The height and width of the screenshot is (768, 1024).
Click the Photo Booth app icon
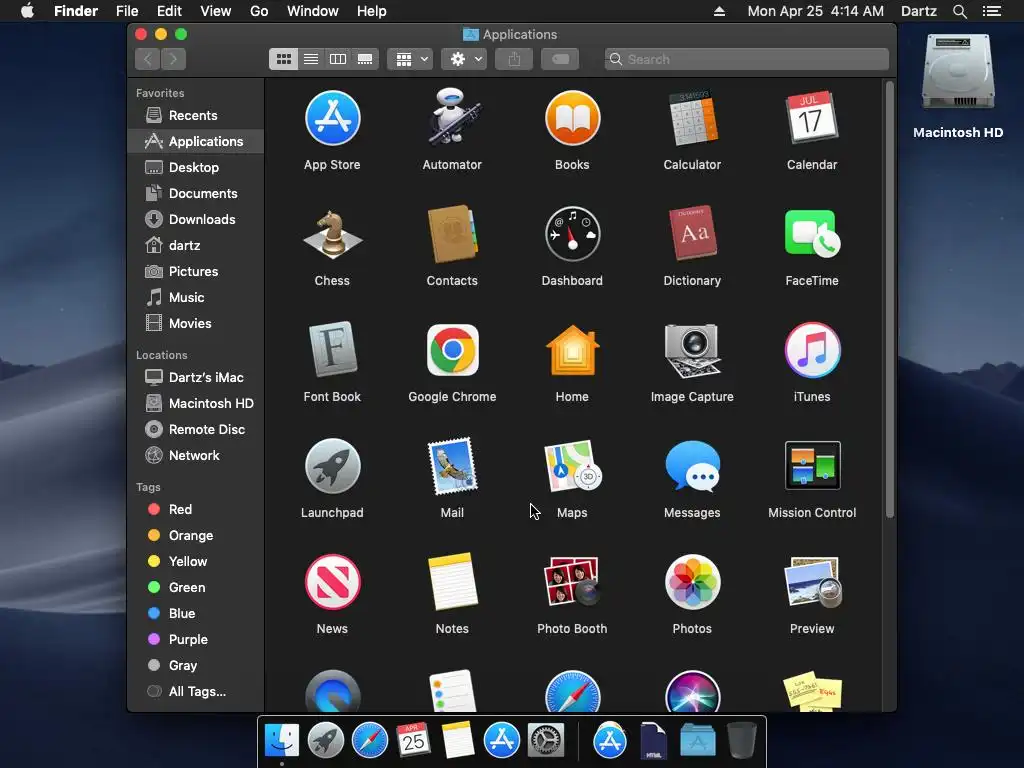coord(572,582)
